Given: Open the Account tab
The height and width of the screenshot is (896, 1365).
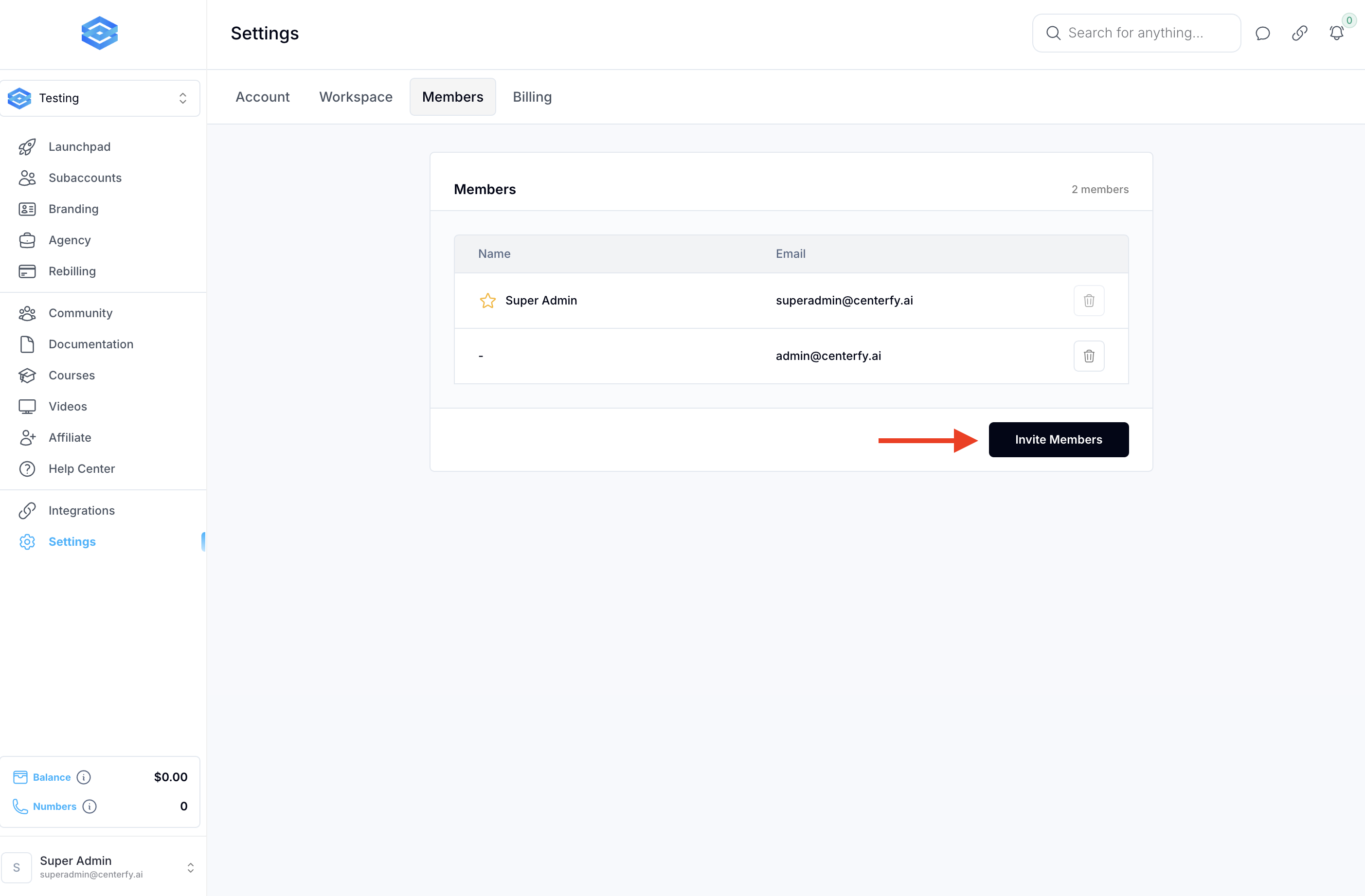Looking at the screenshot, I should click(x=262, y=97).
